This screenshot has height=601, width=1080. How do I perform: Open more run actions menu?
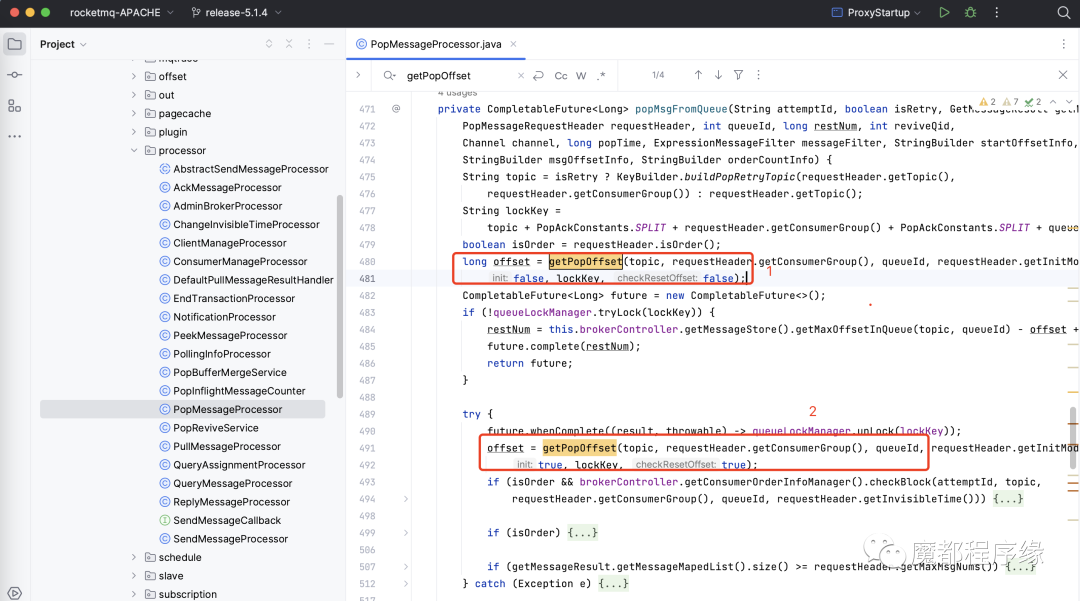click(996, 12)
